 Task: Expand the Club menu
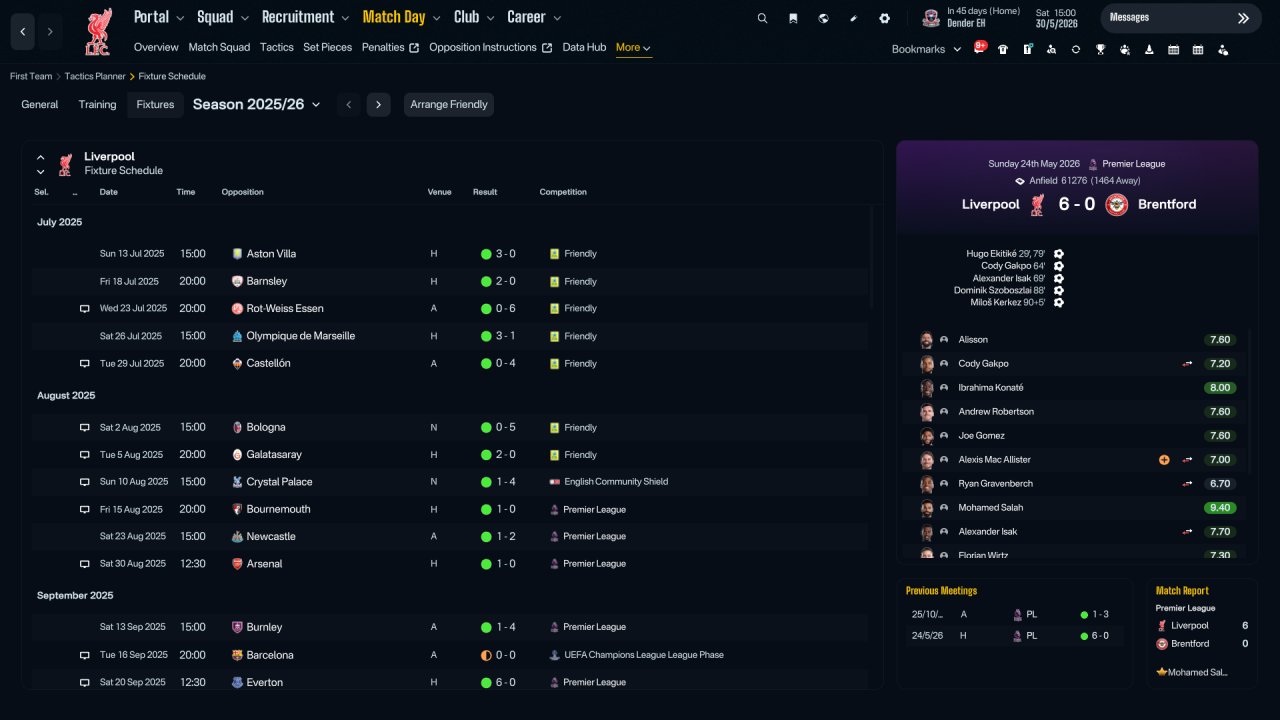pyautogui.click(x=474, y=17)
